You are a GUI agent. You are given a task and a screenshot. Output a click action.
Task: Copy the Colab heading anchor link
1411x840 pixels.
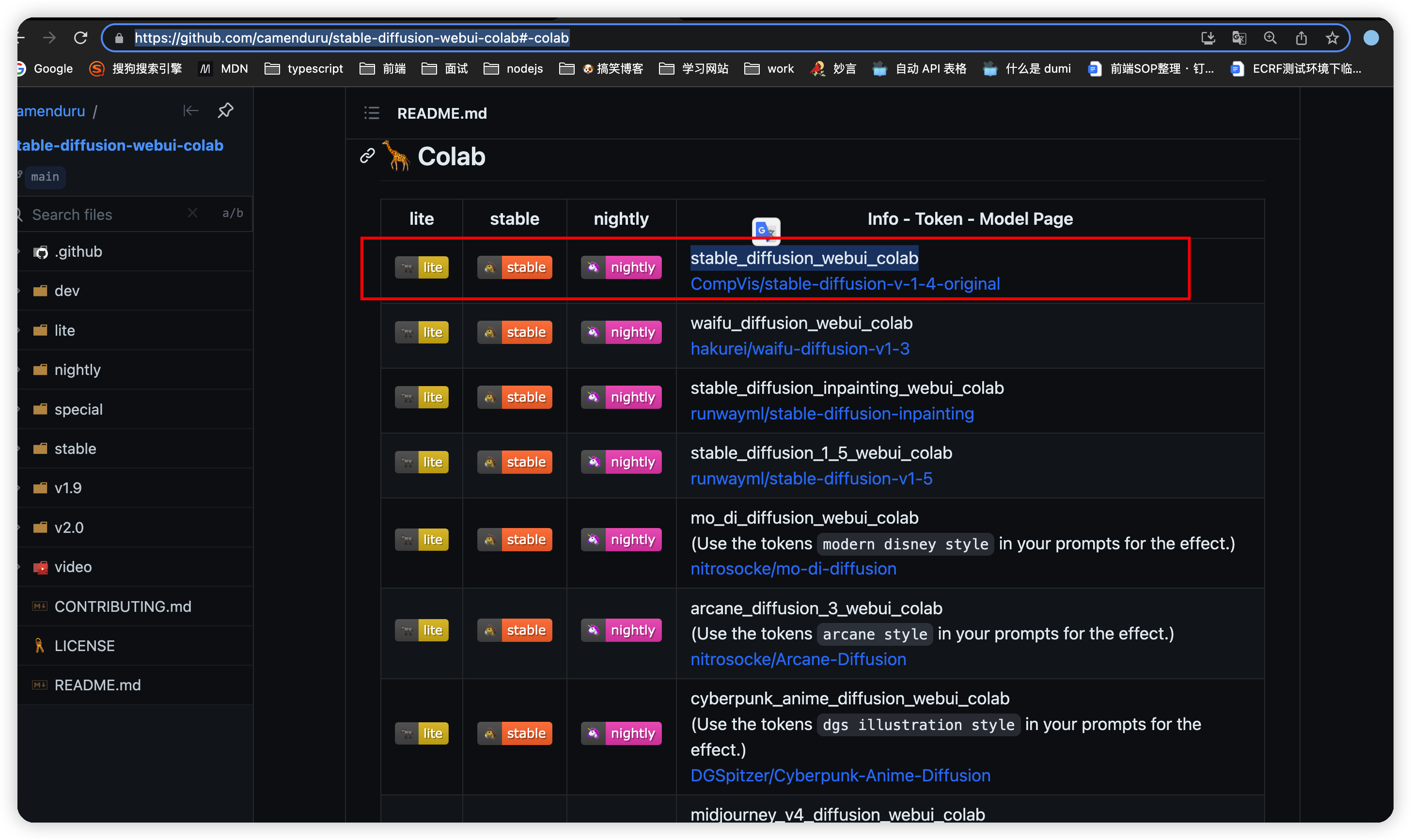[367, 156]
